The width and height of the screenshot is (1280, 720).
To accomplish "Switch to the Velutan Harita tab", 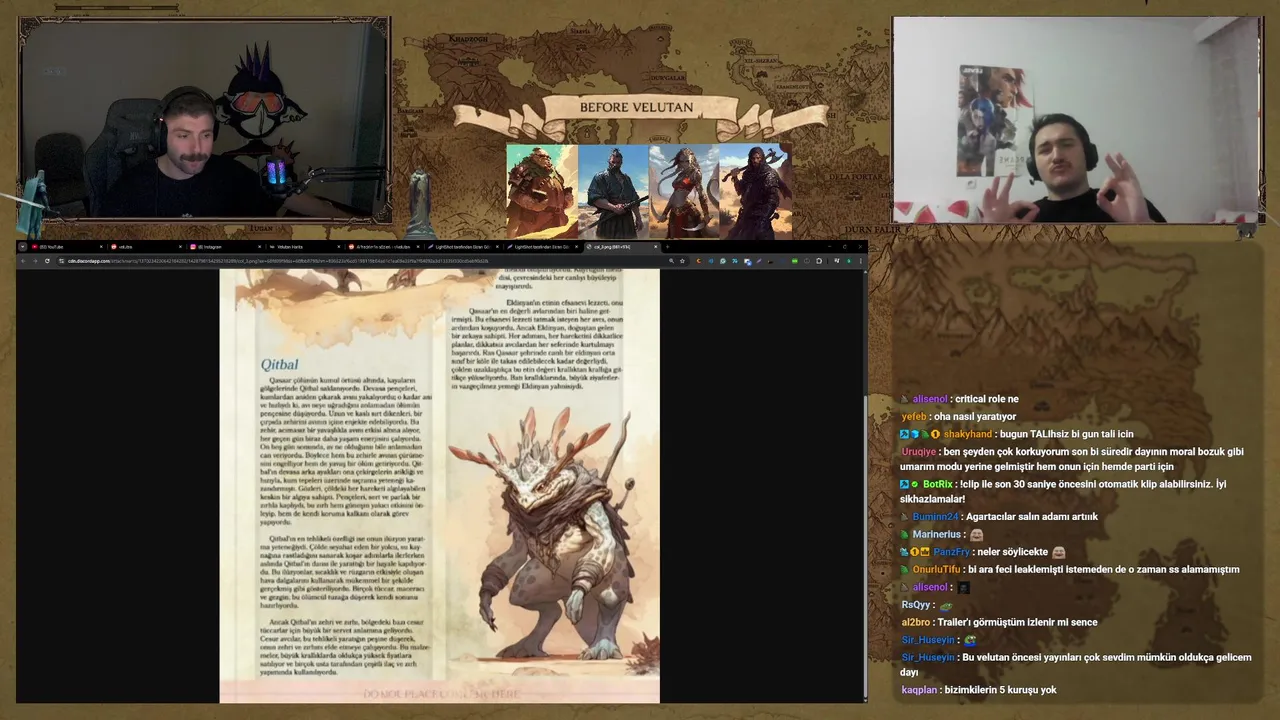I will (303, 246).
